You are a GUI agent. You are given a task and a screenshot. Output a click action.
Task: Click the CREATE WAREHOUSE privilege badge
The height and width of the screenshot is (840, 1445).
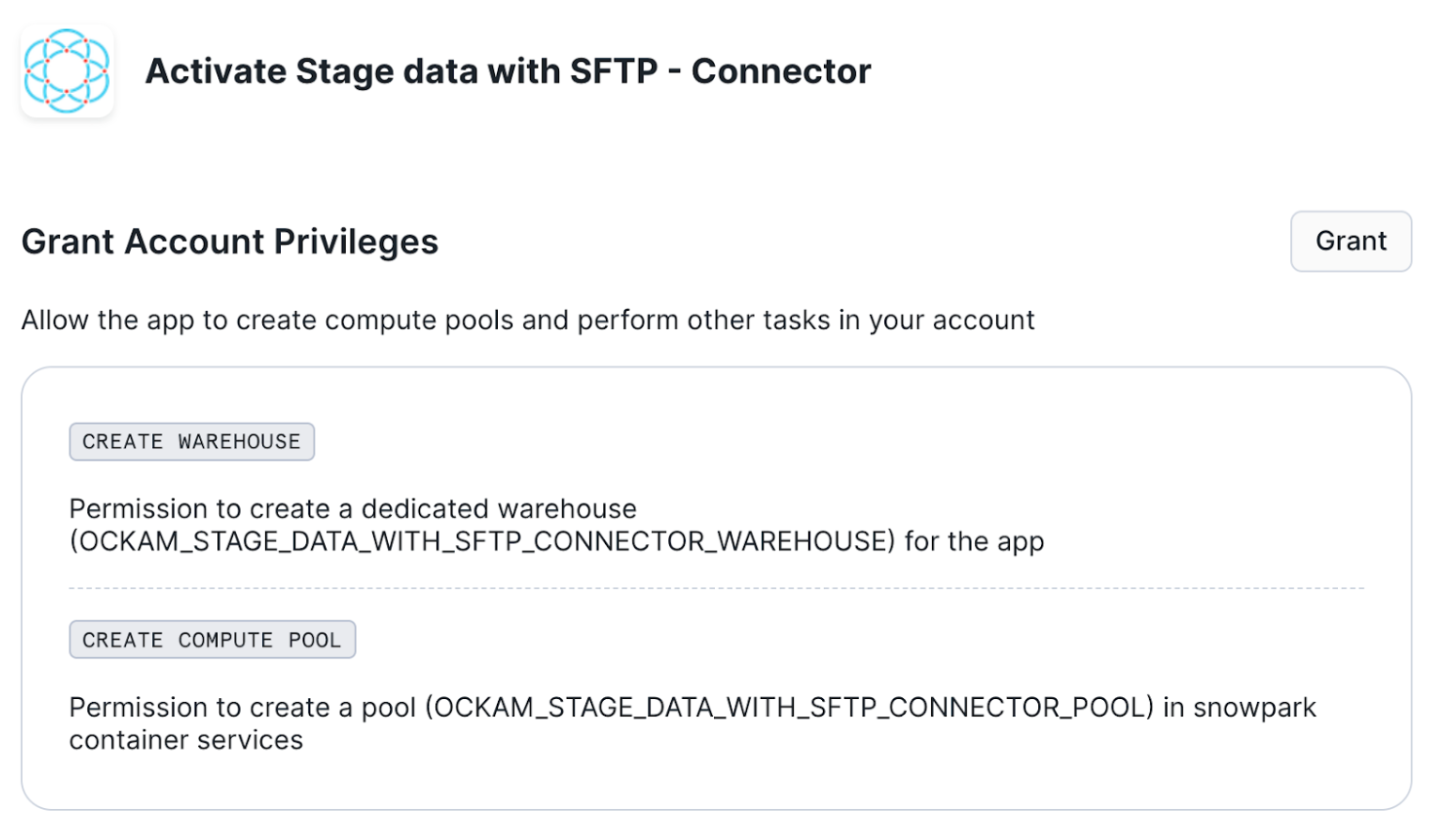pyautogui.click(x=192, y=442)
